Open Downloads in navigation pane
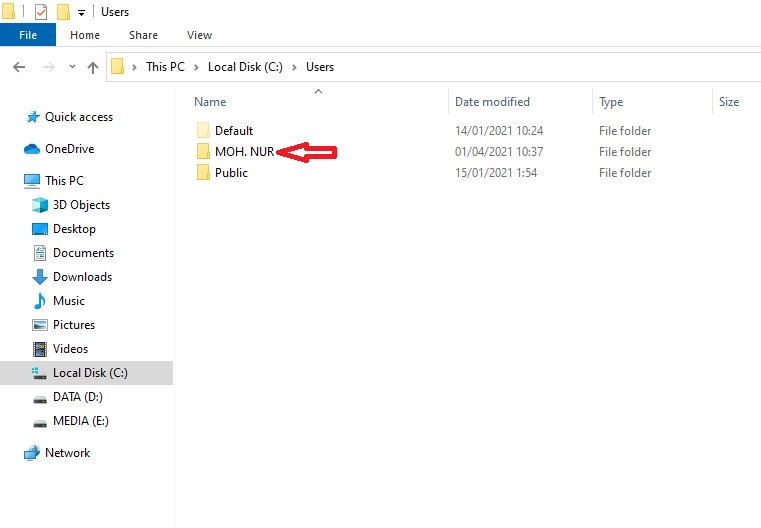 pyautogui.click(x=83, y=277)
